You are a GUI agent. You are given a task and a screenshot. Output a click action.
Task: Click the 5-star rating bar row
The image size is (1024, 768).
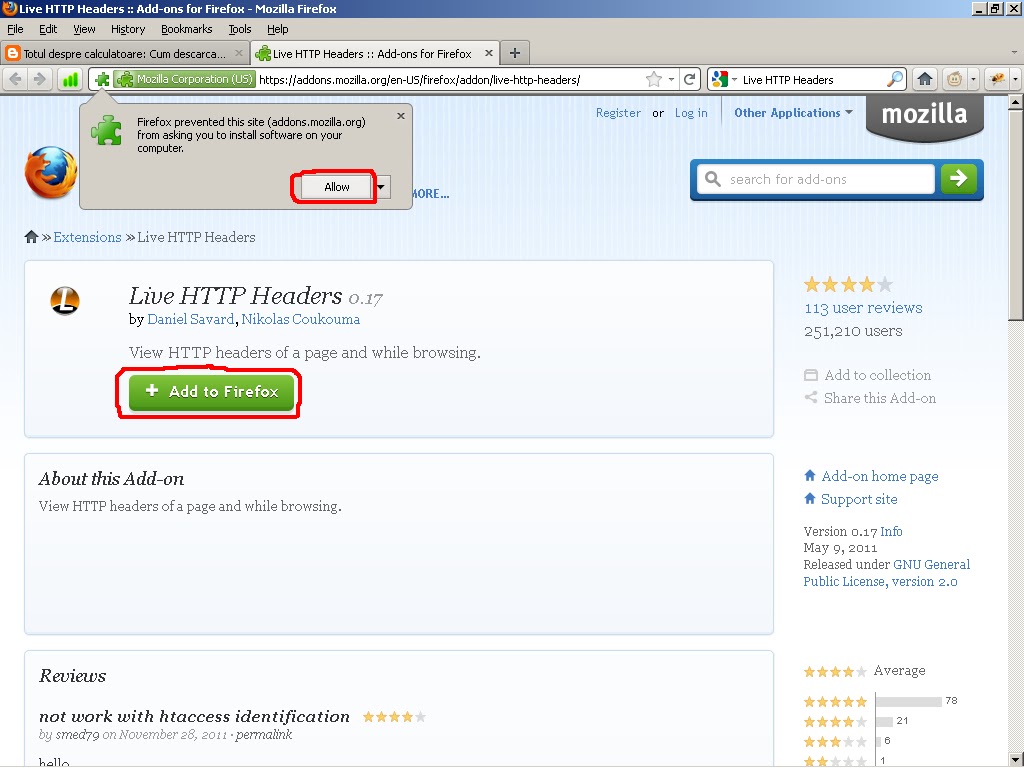[x=880, y=701]
